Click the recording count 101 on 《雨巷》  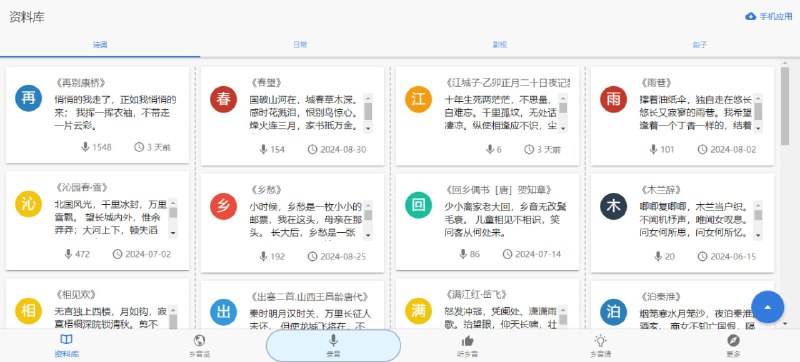(667, 149)
